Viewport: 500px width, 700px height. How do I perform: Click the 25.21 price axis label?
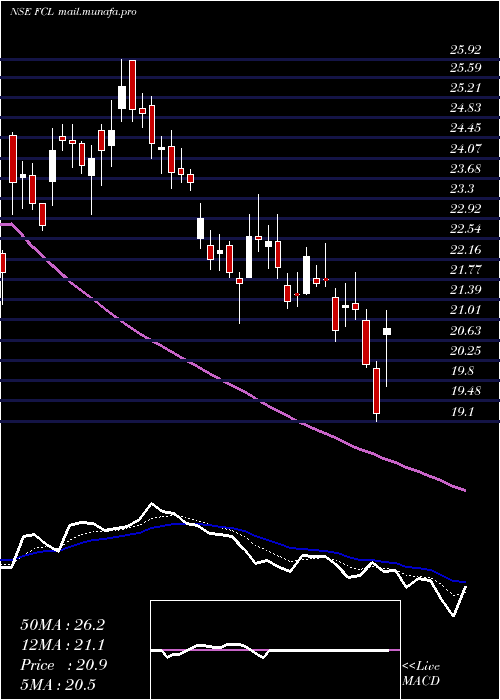(466, 88)
